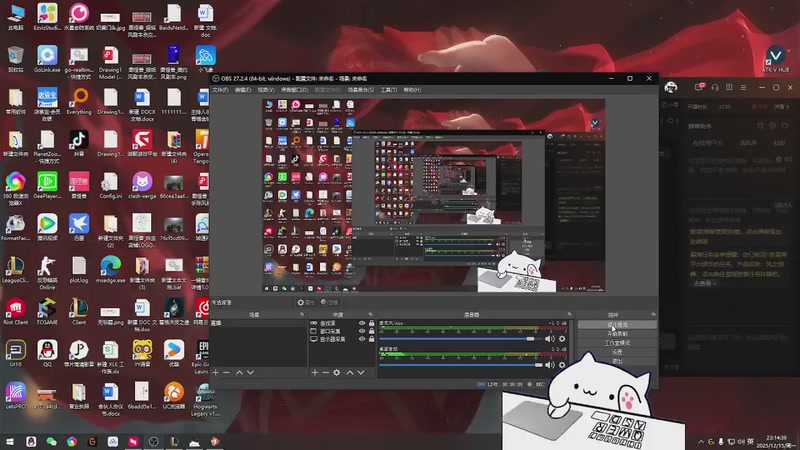The height and width of the screenshot is (450, 800).
Task: Open the 工具(T) menu in OBS
Action: coord(389,90)
